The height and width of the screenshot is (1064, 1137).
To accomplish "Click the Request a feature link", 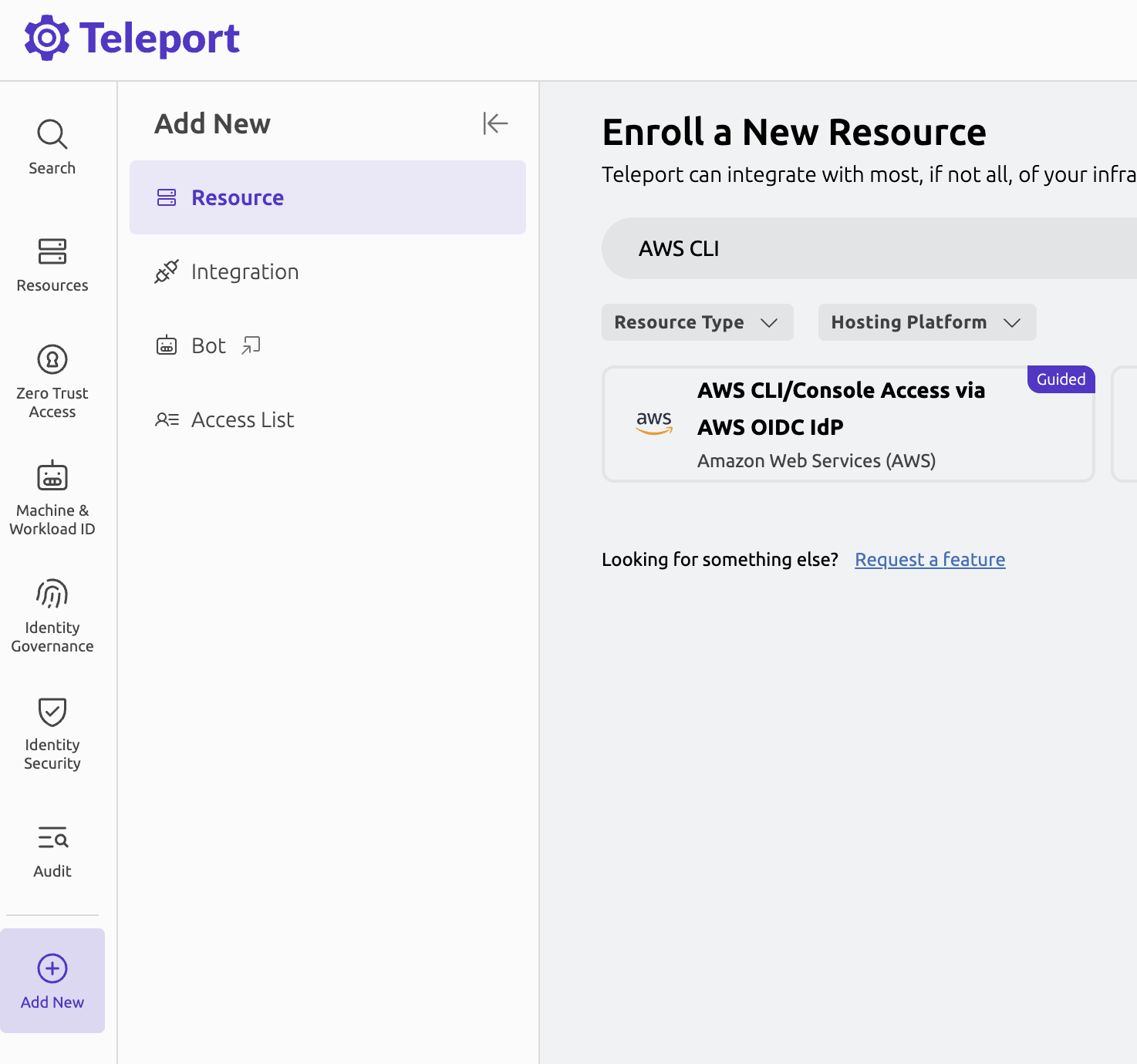I will click(x=930, y=559).
